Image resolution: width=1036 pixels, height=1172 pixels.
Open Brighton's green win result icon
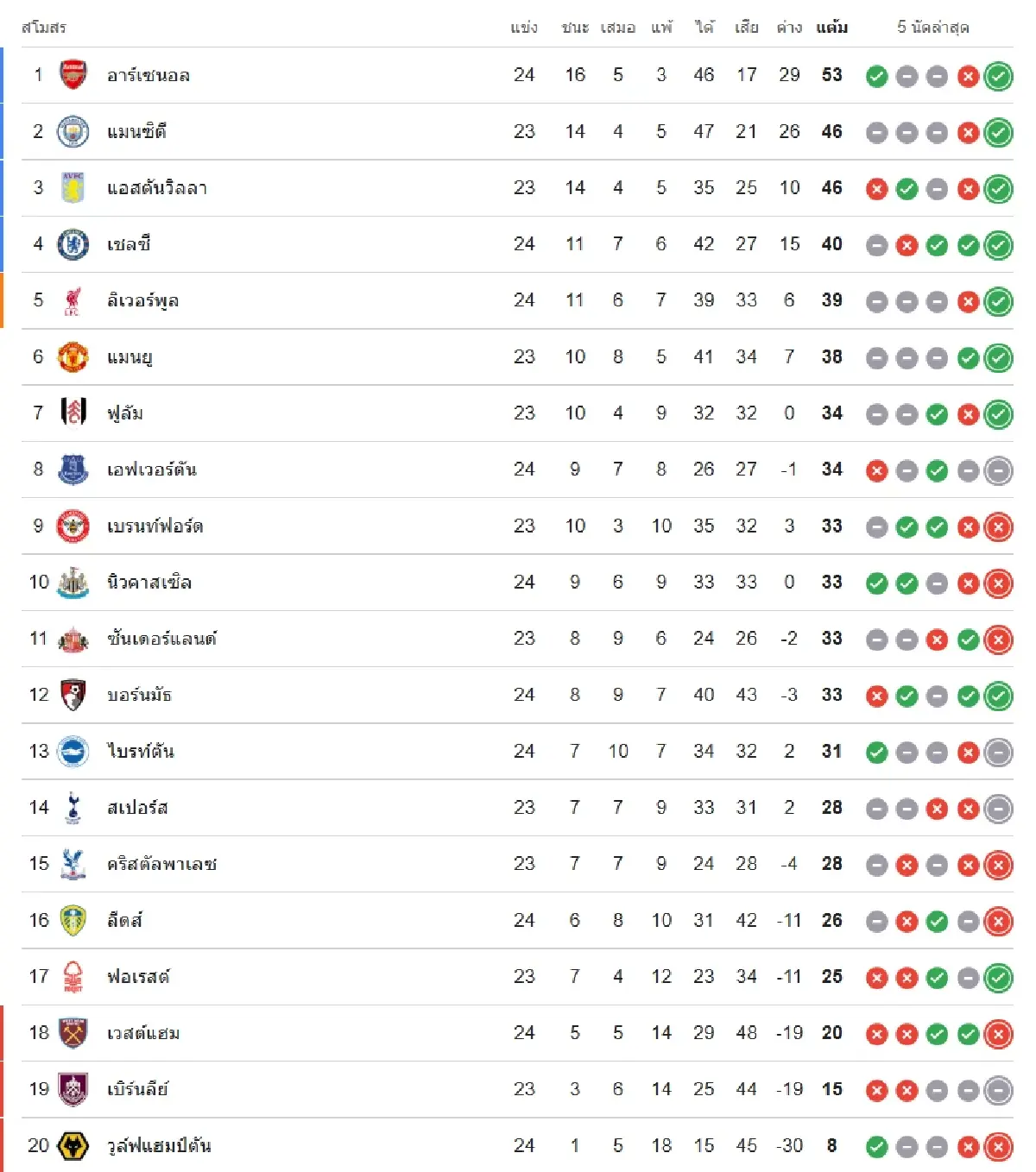[876, 753]
